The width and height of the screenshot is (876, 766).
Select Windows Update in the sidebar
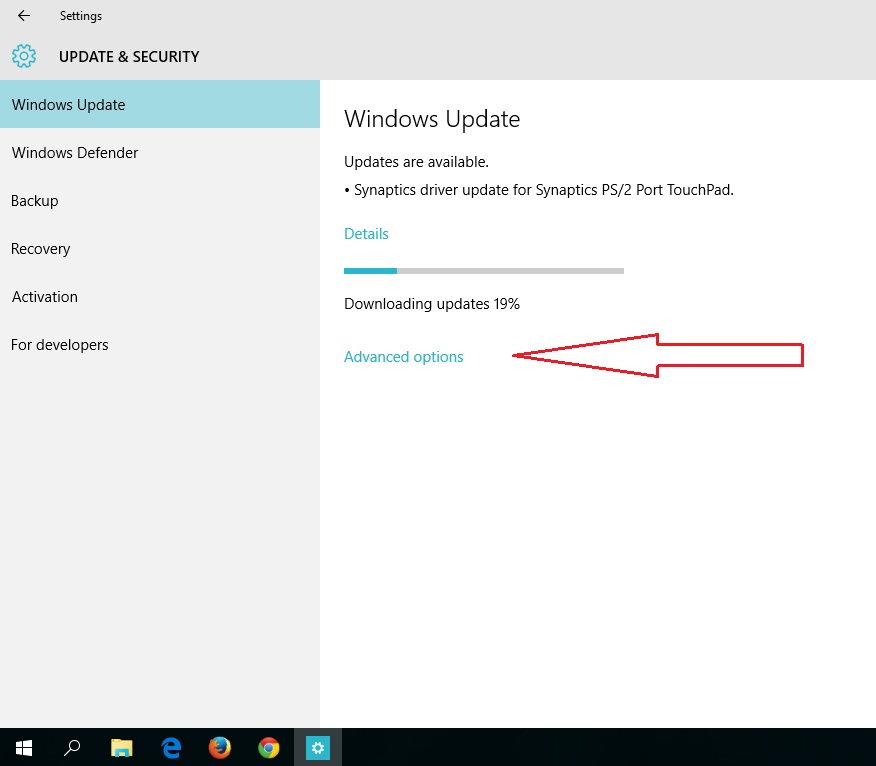[68, 105]
